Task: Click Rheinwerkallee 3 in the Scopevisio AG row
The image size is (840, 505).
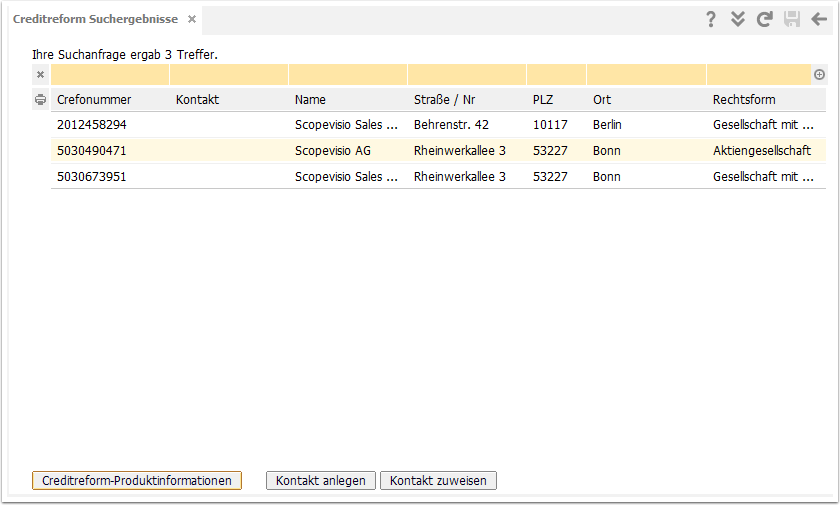Action: tap(460, 150)
